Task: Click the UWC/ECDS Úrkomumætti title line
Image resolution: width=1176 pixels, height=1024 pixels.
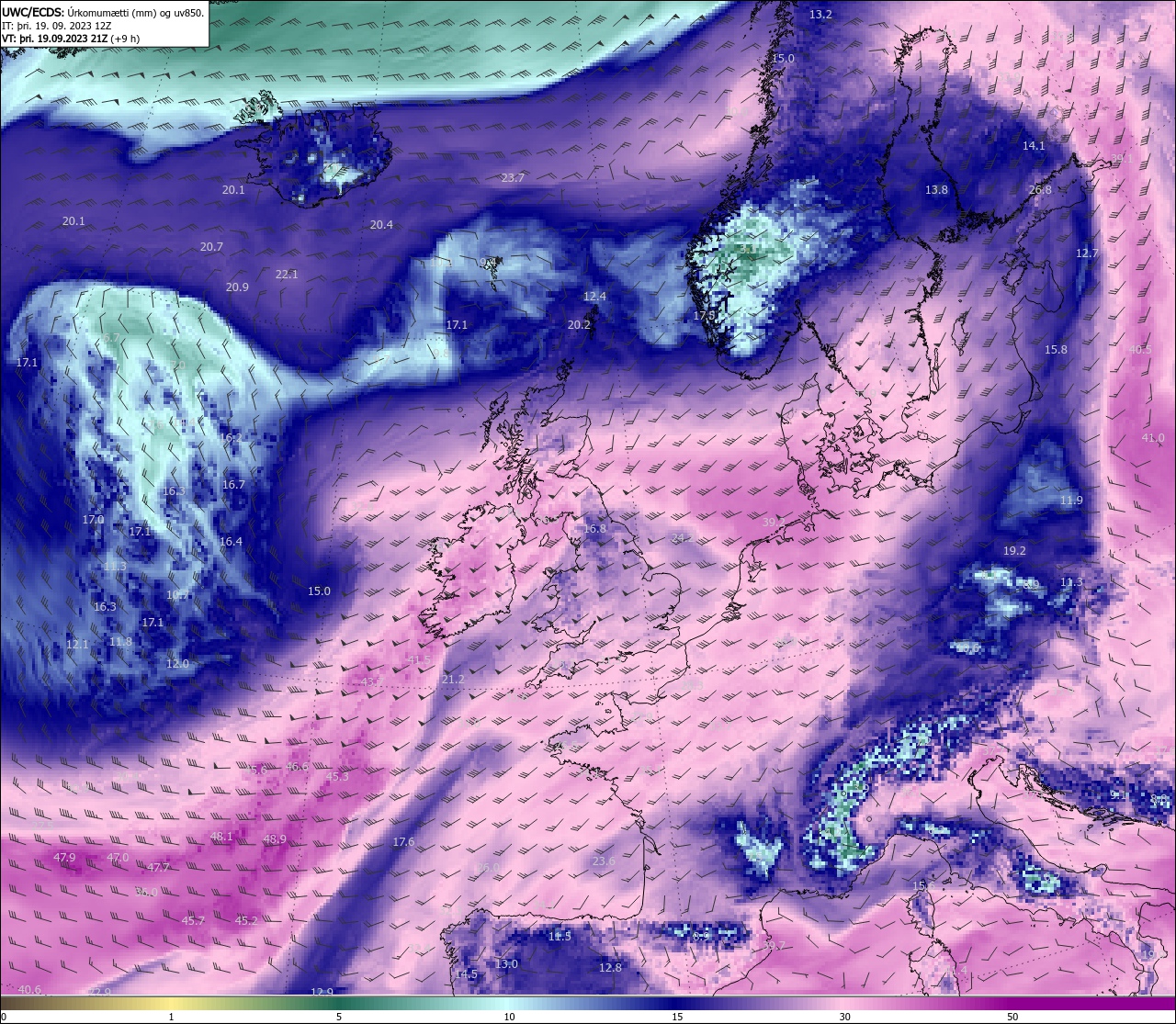Action: coord(103,13)
